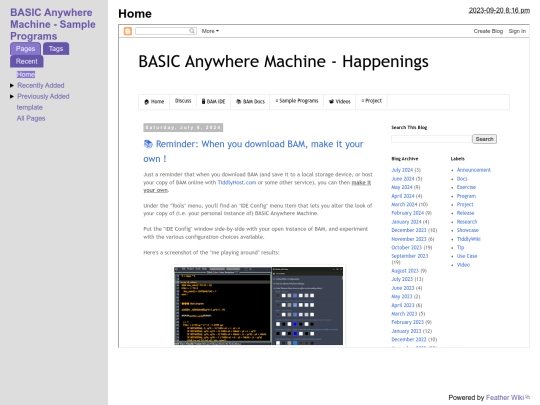Select the Showcase label
The image size is (540, 405).
(468, 230)
